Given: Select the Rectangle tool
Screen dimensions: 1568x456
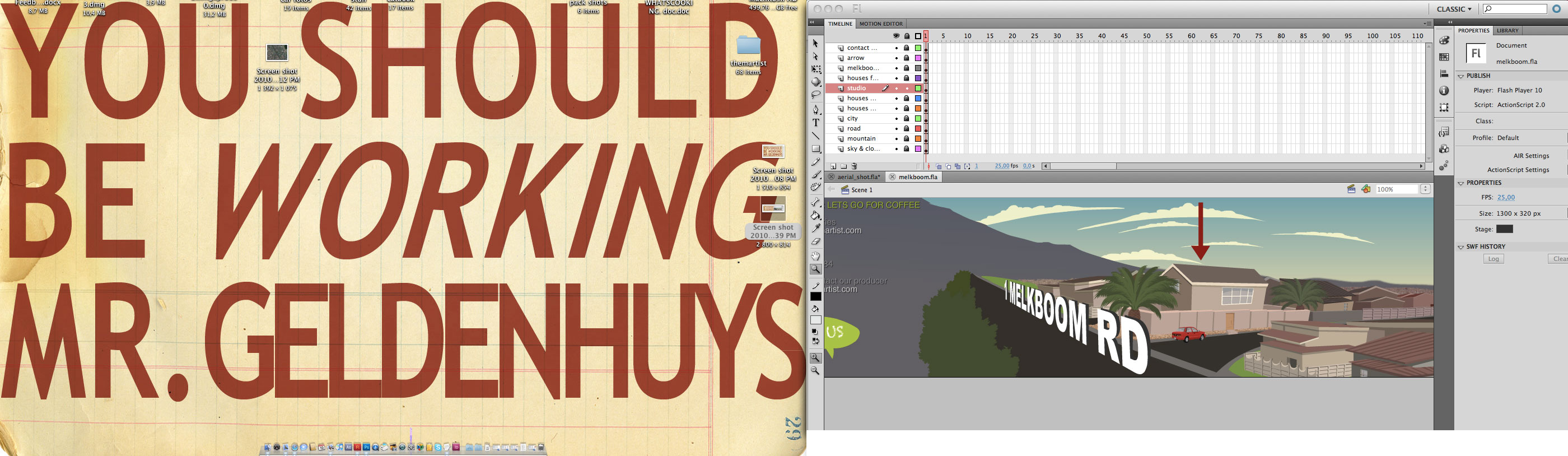Looking at the screenshot, I should (816, 148).
